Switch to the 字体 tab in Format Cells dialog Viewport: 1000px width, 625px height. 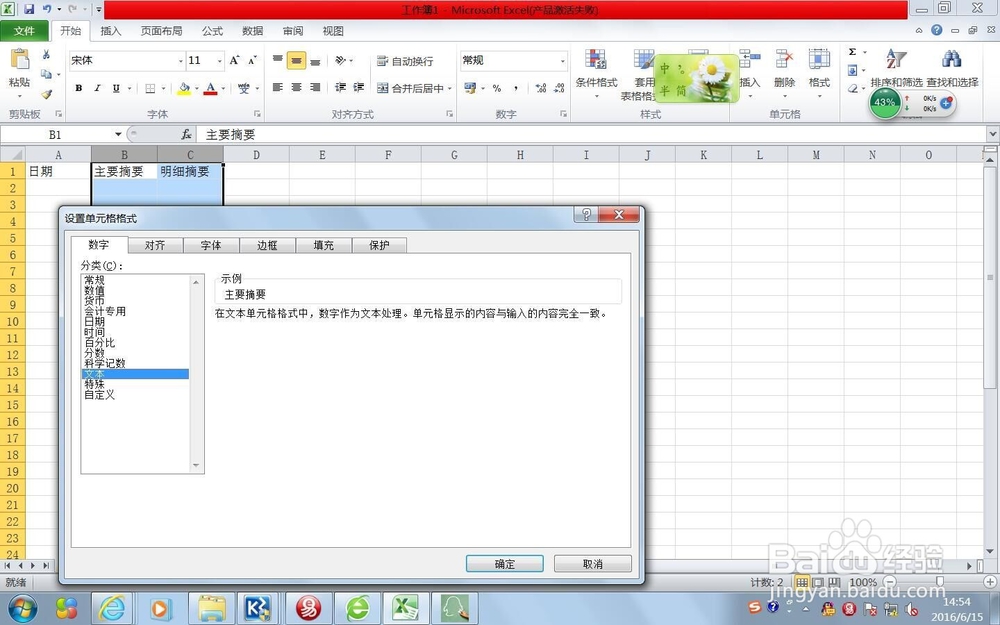pos(210,245)
